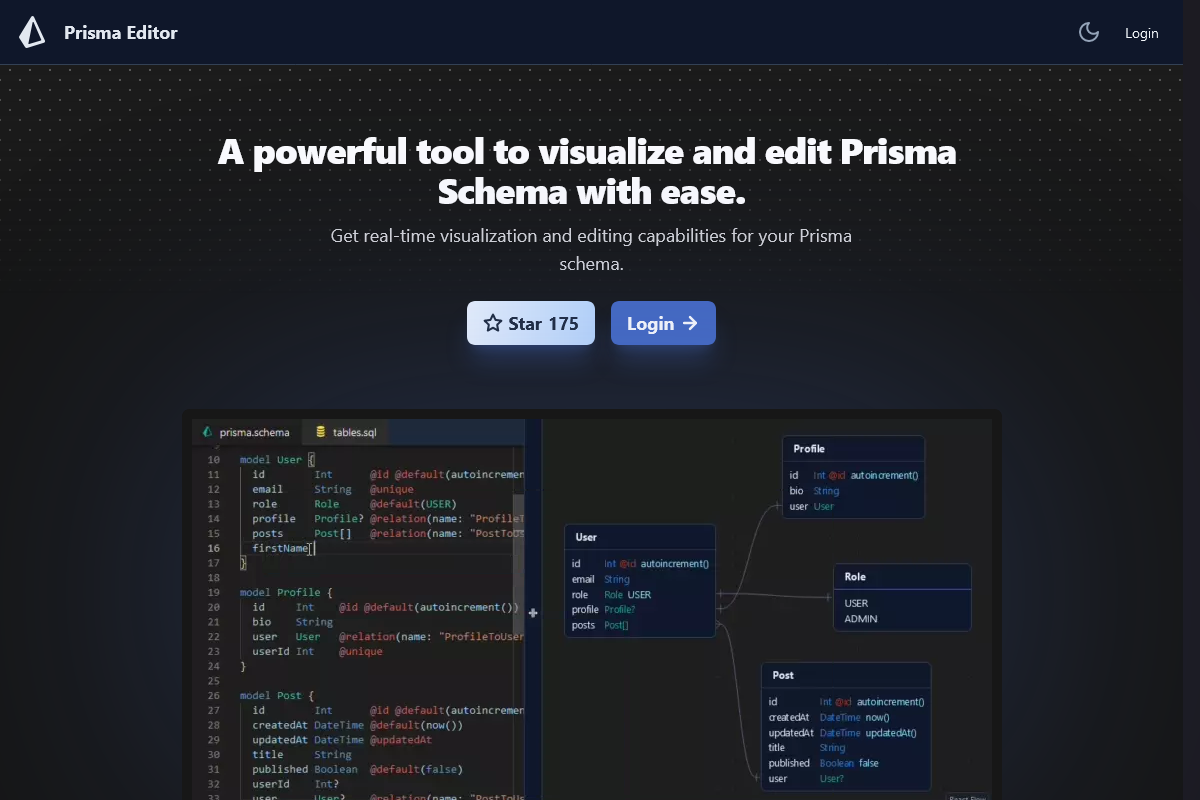Select the Post model node in the diagram

pos(846,675)
